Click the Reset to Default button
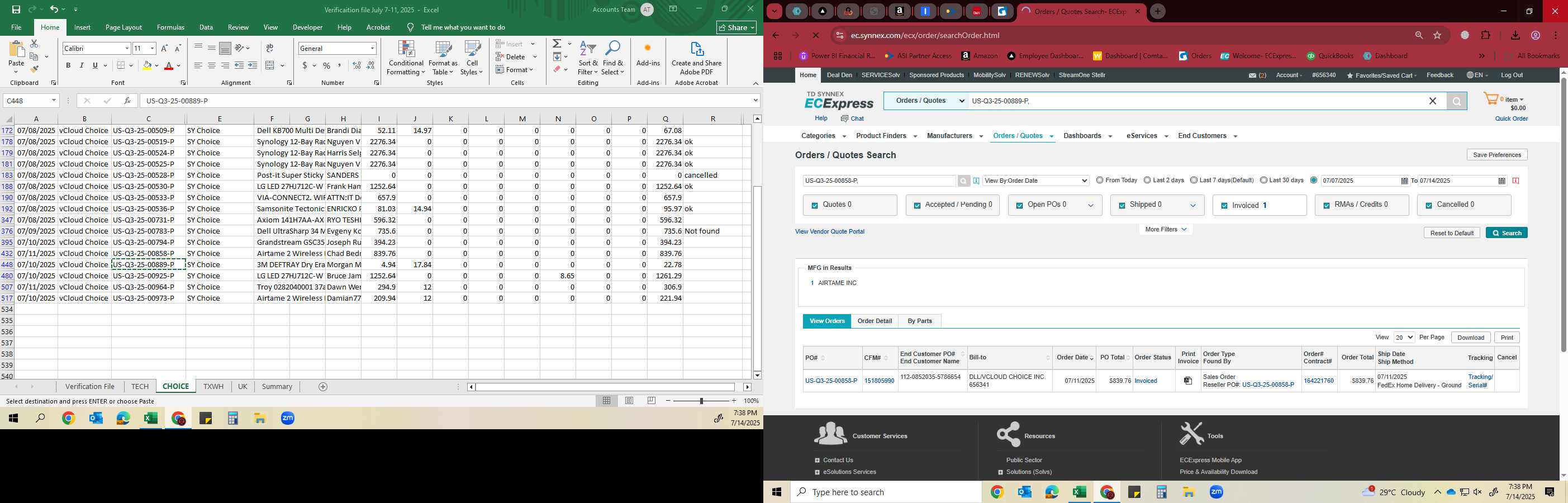Viewport: 1568px width, 503px height. 1452,233
